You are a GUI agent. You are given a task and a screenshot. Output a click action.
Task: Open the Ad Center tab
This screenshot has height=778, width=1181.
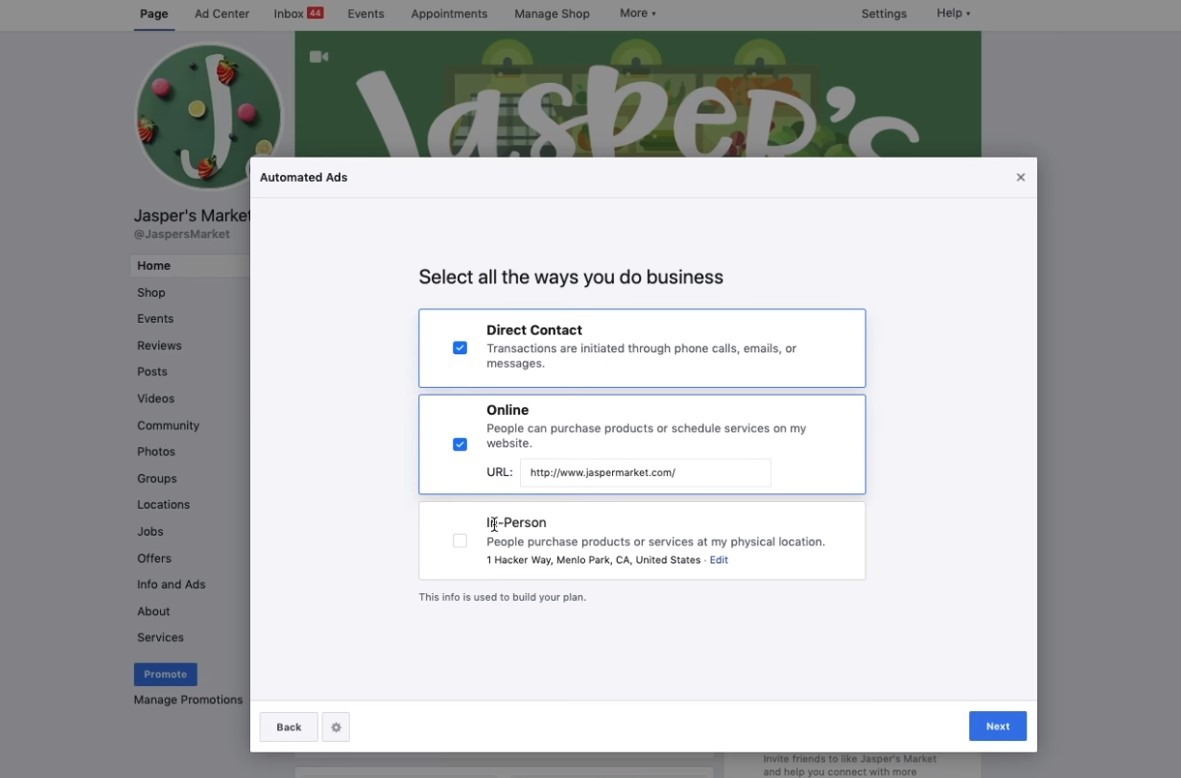coord(221,14)
